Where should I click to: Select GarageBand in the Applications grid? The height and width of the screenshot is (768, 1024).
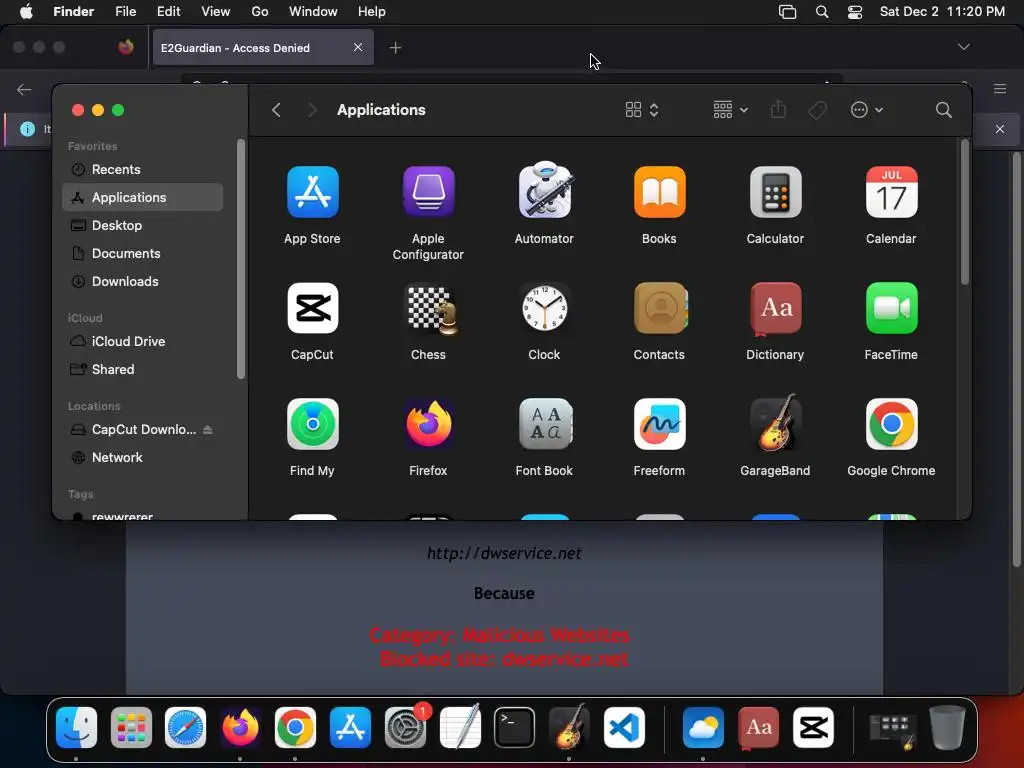point(775,423)
